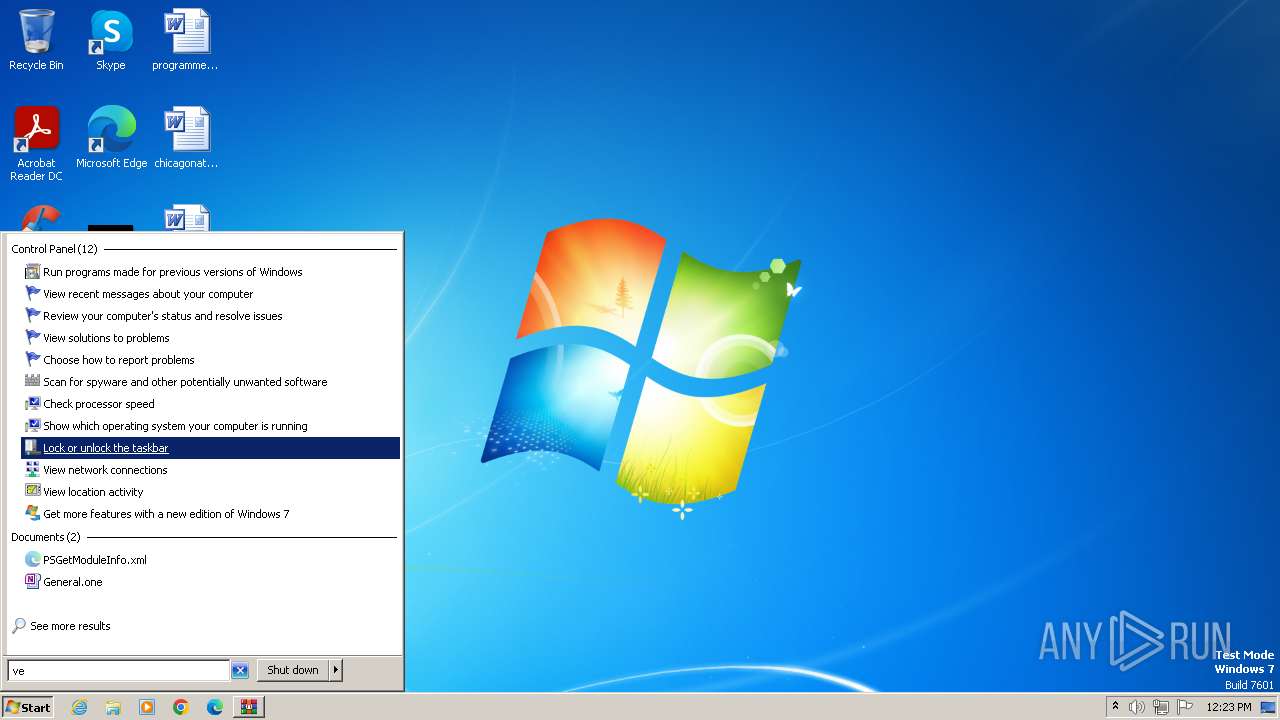Open the chicagonat Word document icon
The width and height of the screenshot is (1280, 720).
(x=186, y=138)
